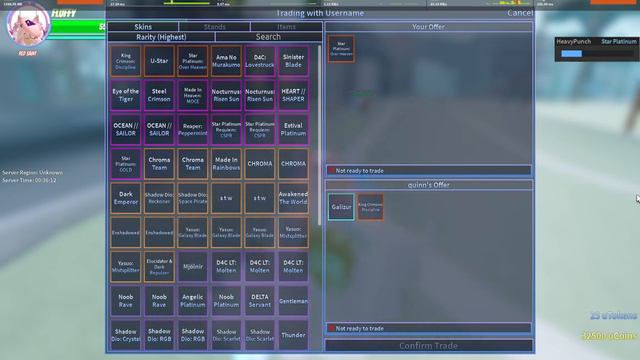Inspect Galizur in quinn's Offer
The image size is (640, 360).
(x=341, y=207)
